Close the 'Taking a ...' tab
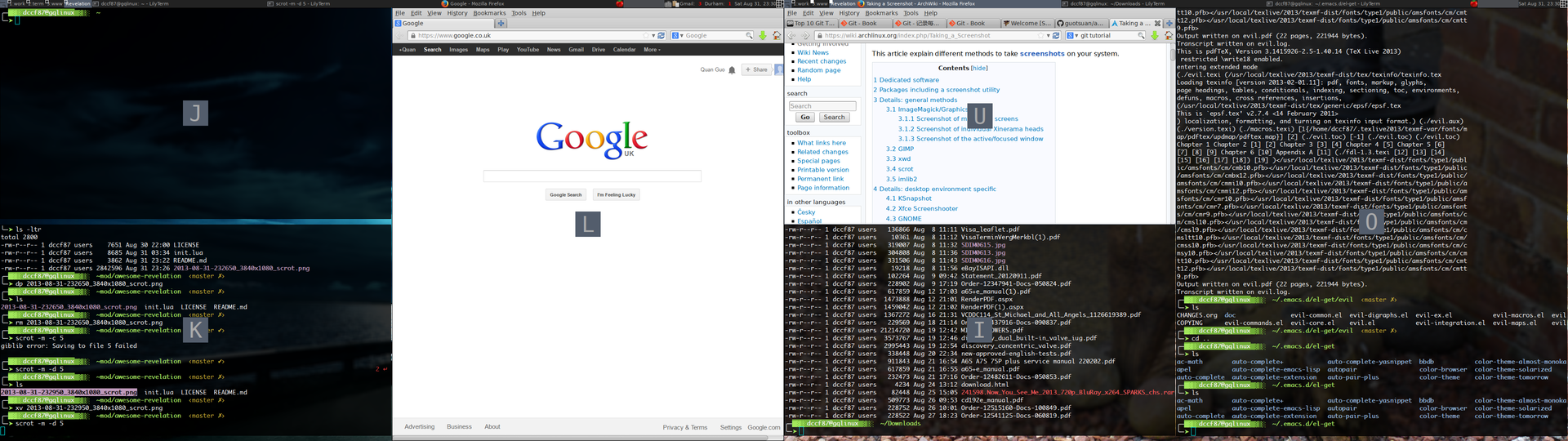 click(x=1157, y=24)
